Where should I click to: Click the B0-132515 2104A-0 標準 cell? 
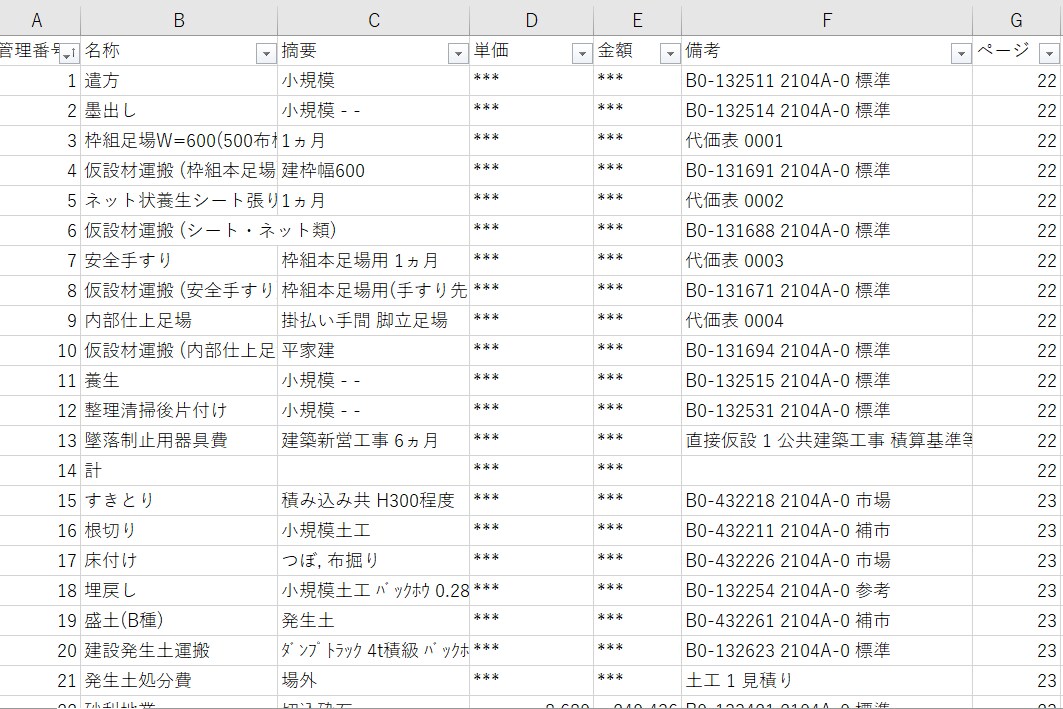click(x=827, y=380)
